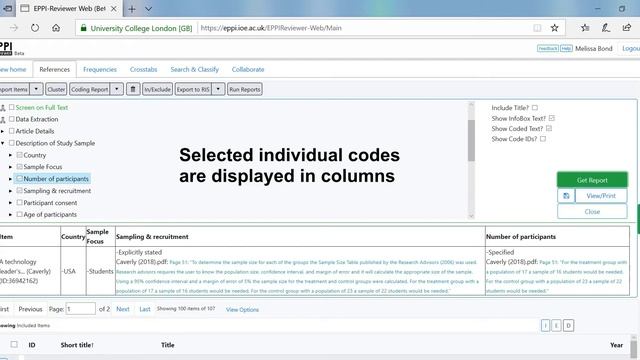
Task: Toggle the Sample Focus checkbox
Action: click(20, 167)
